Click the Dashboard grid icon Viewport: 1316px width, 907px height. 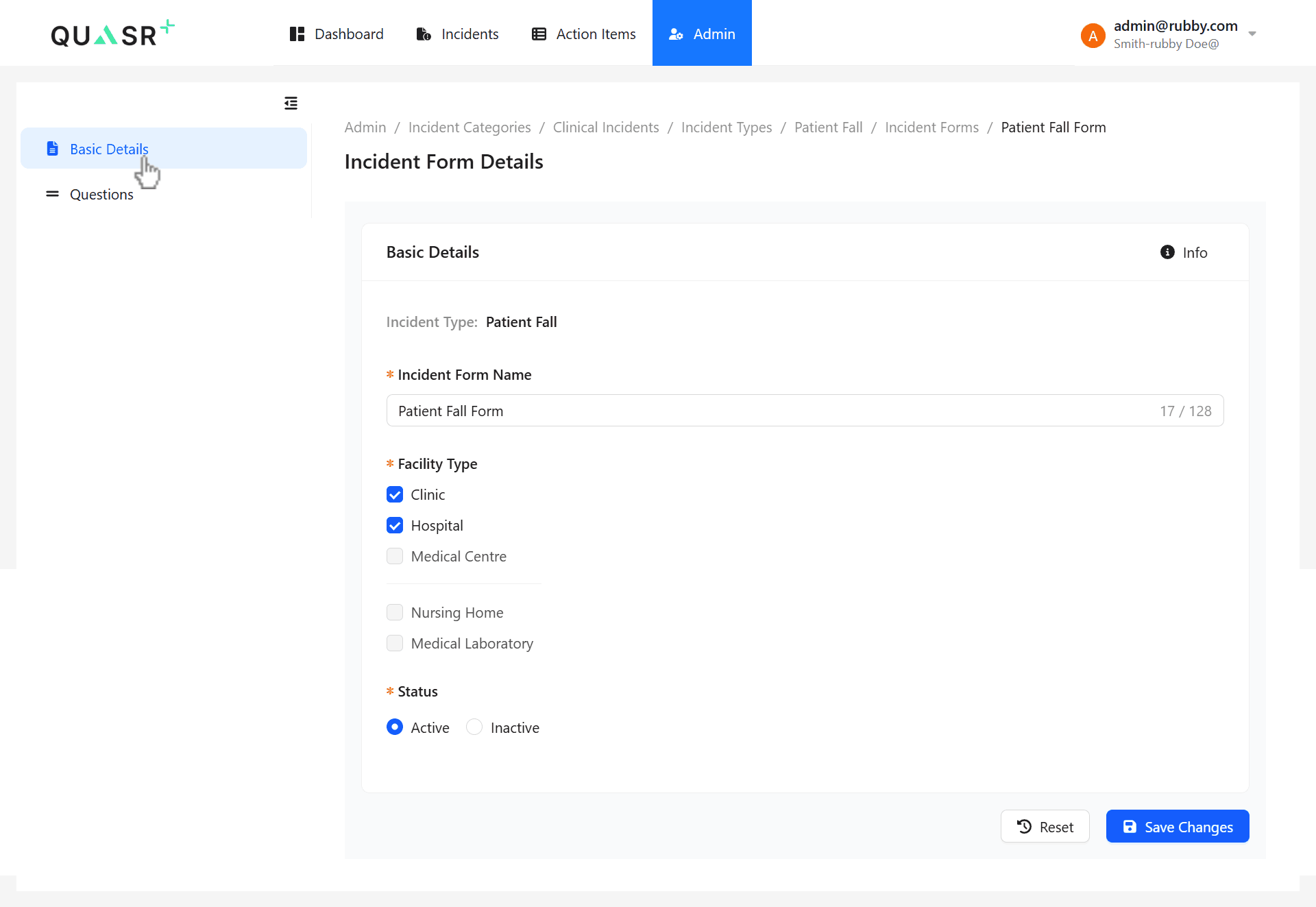coord(297,34)
